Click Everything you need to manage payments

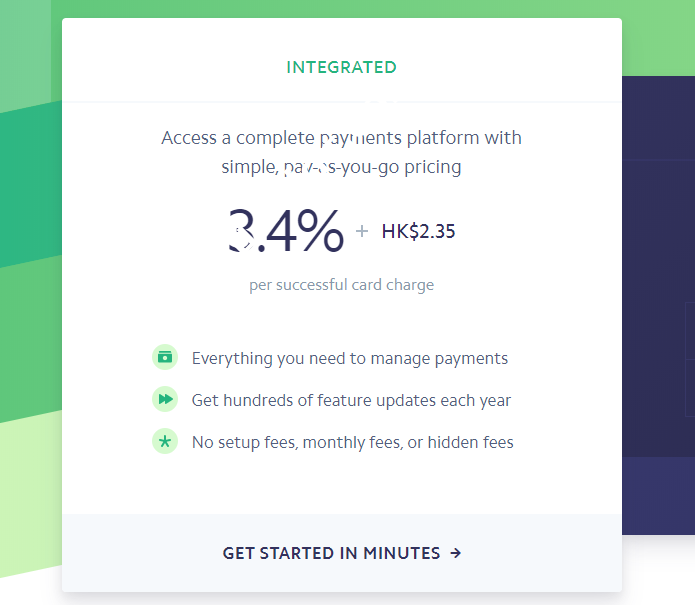pos(349,358)
